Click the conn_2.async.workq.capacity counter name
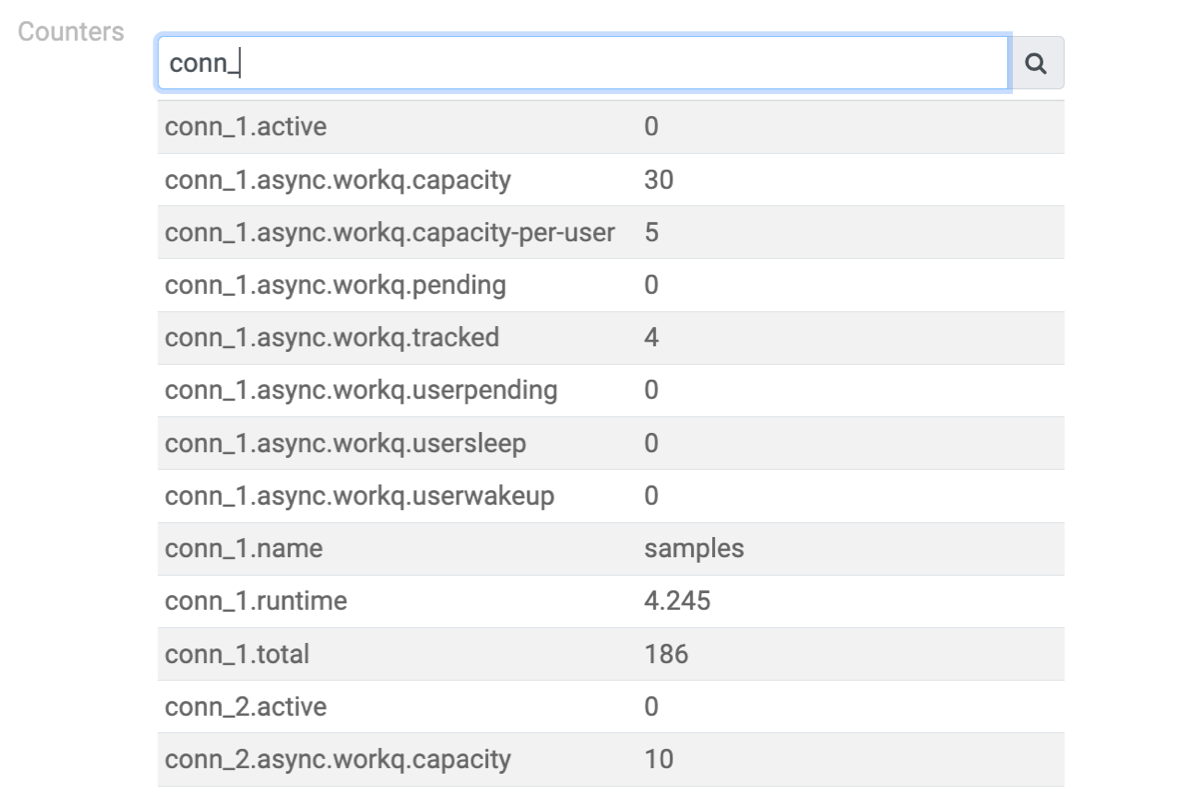 338,759
